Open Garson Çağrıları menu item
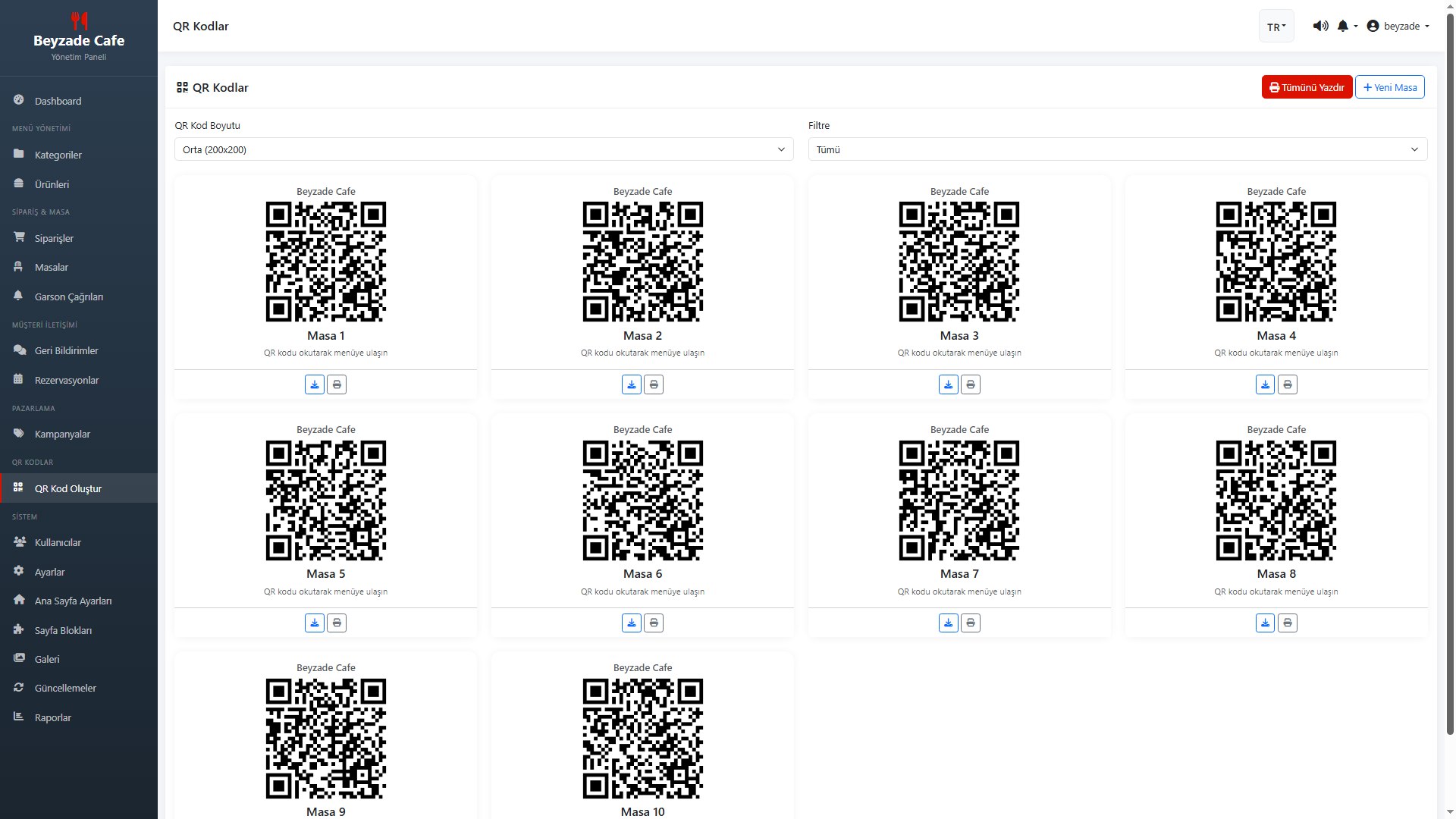The image size is (1456, 819). pos(68,297)
